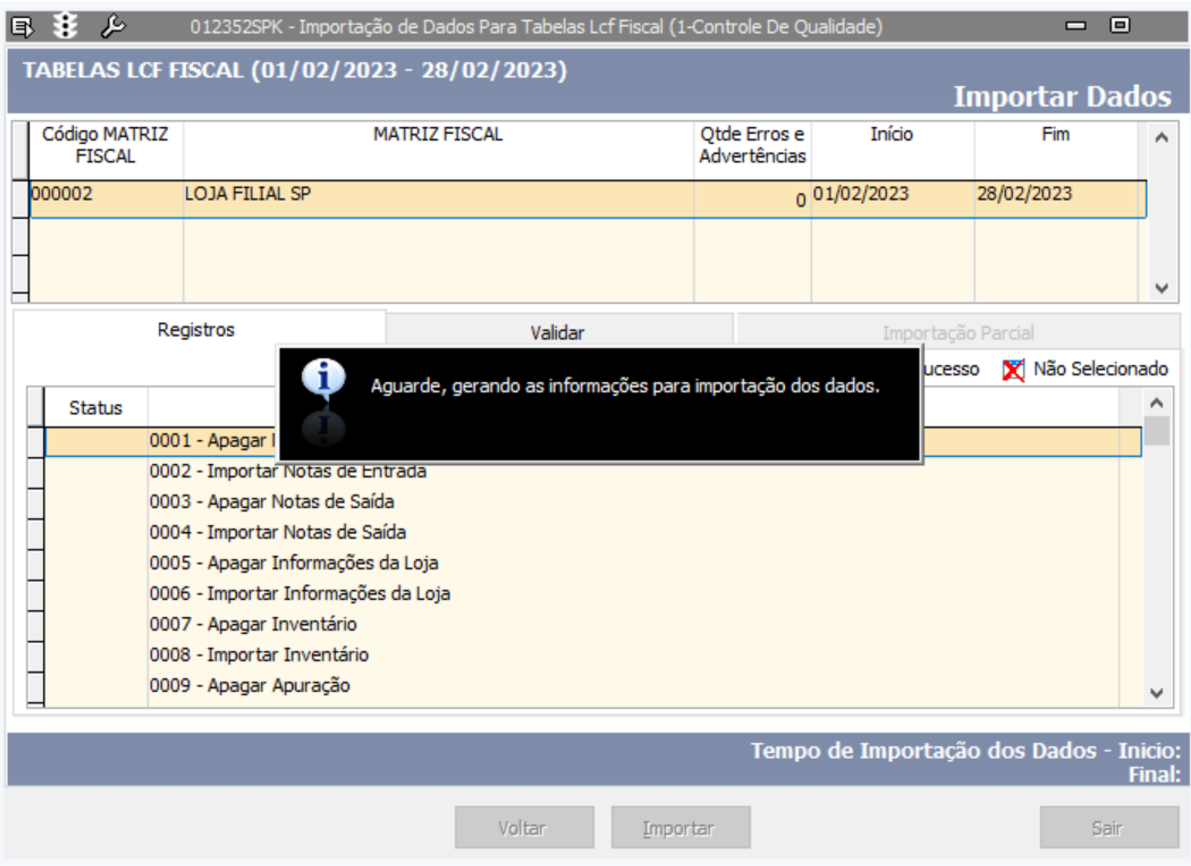The height and width of the screenshot is (866, 1191).
Task: Click the Tempo de Importação dos Dados label
Action: 965,751
